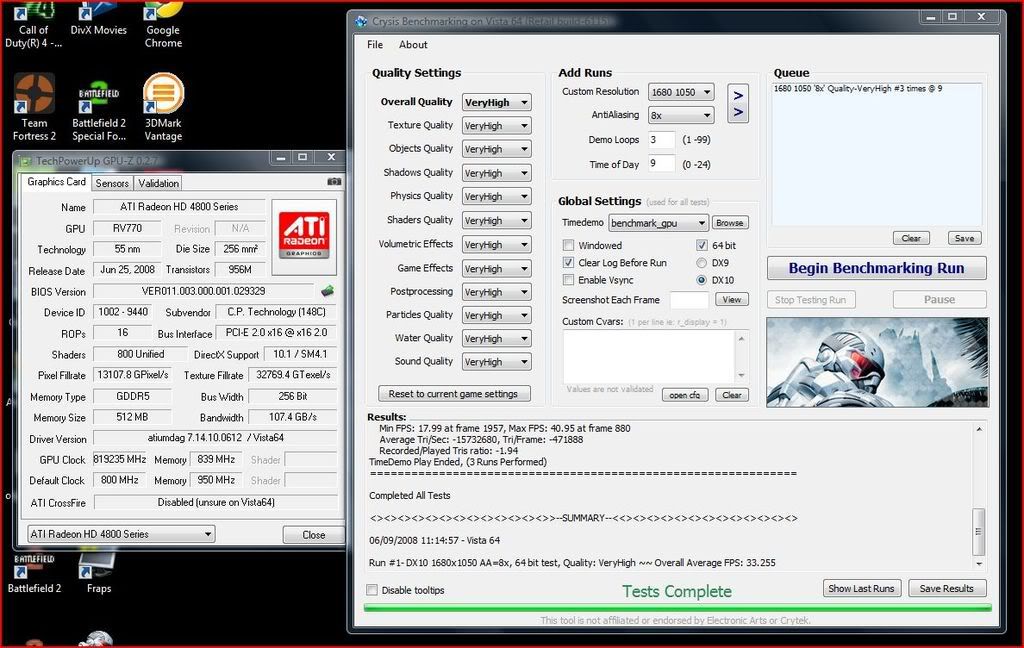The width and height of the screenshot is (1024, 648).
Task: Expand the Overall Quality dropdown
Action: 496,102
